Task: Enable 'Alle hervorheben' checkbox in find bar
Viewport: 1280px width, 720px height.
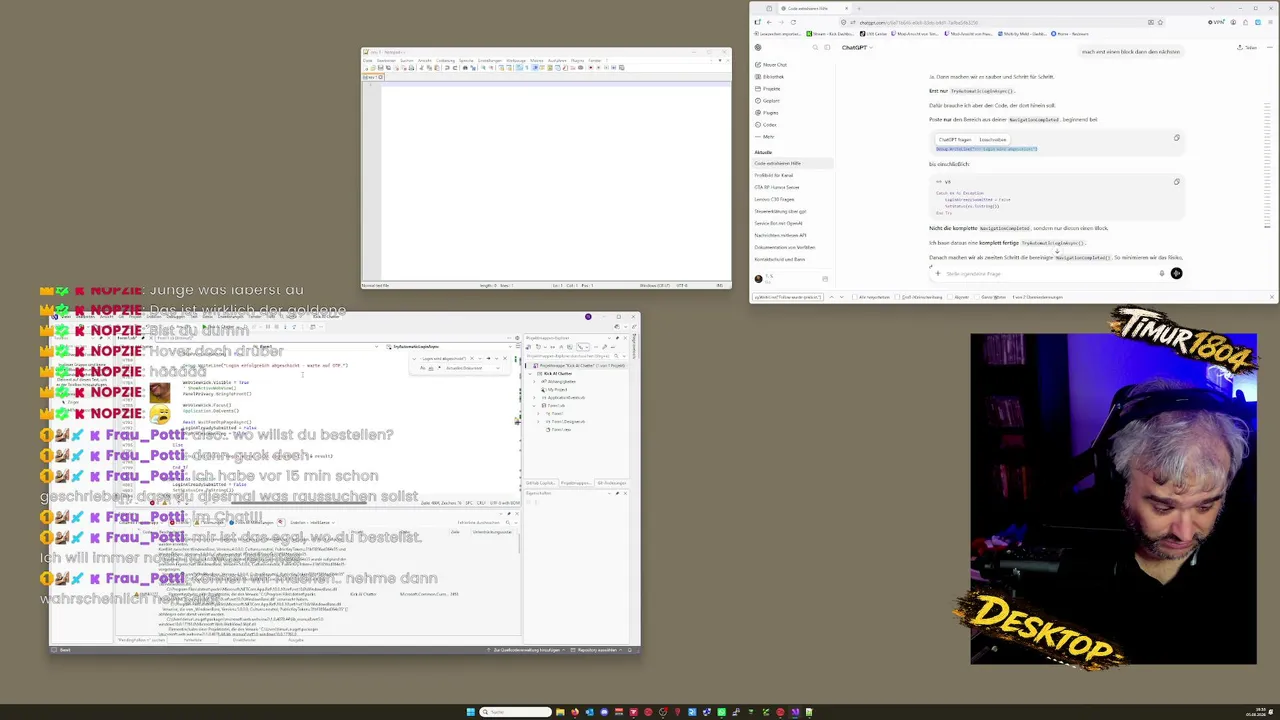Action: 854,297
